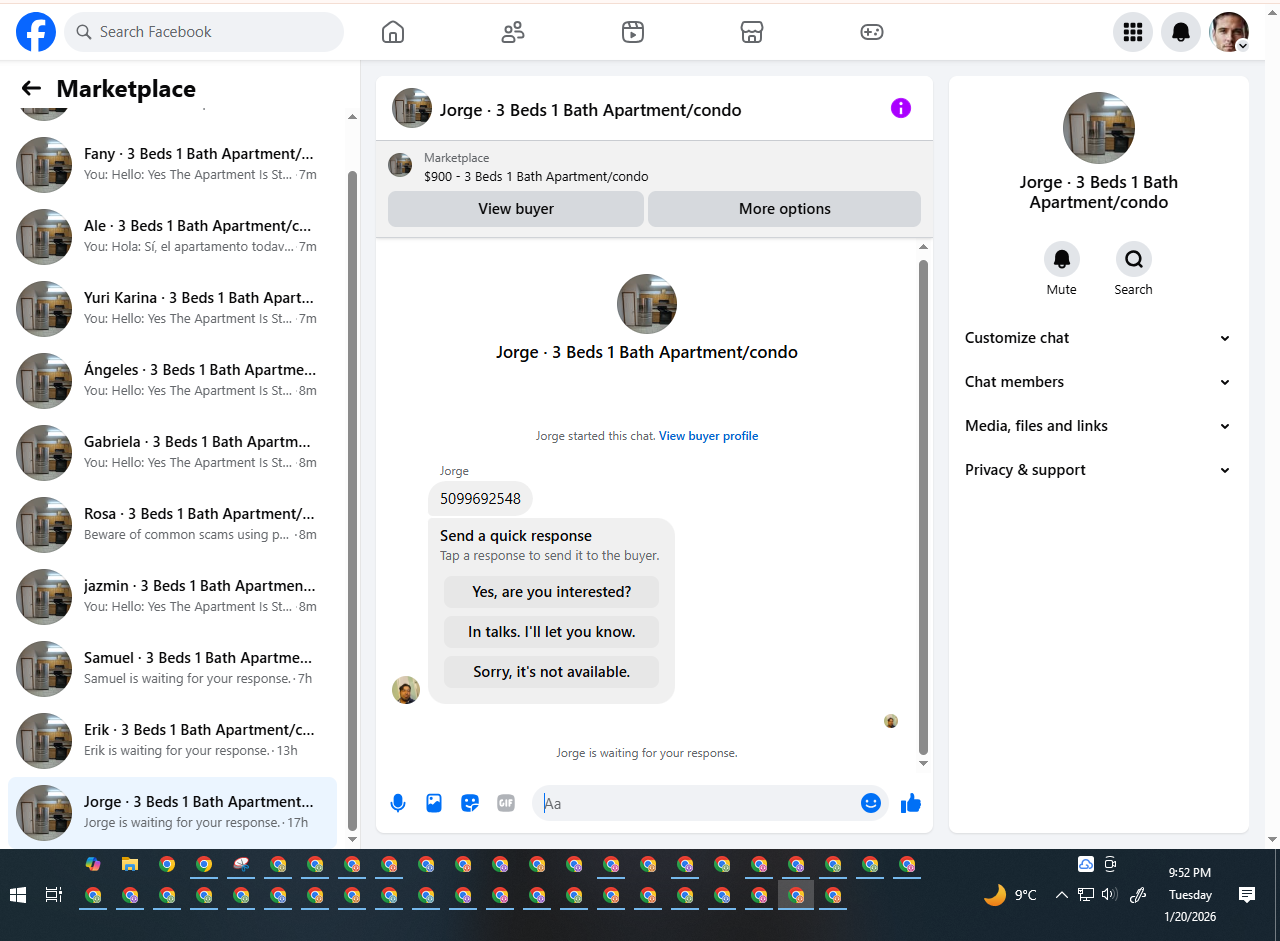
Task: Expand Chat members section
Action: point(1098,382)
